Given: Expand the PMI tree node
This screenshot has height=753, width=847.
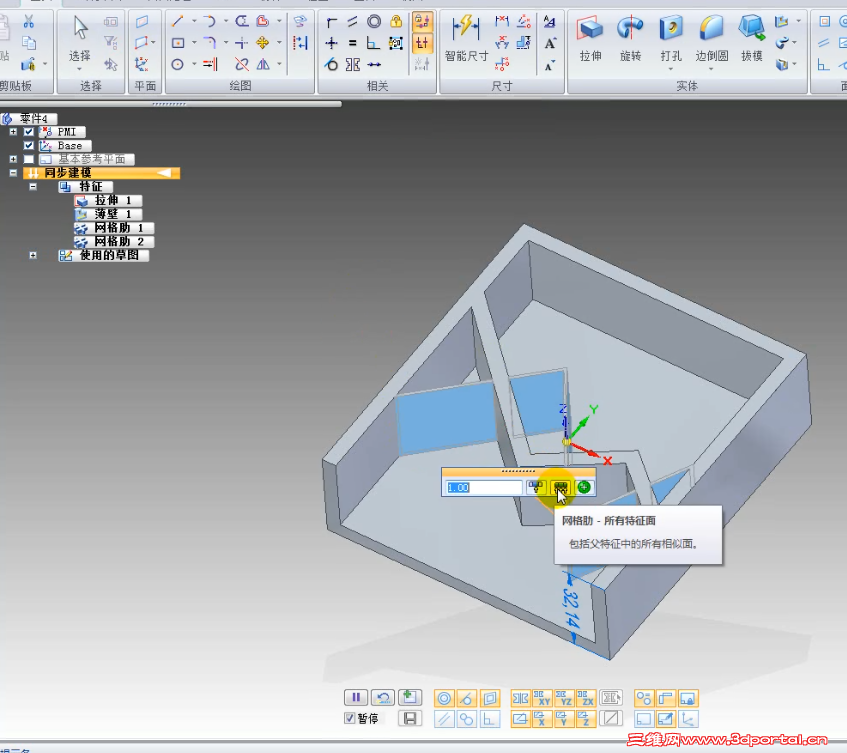Looking at the screenshot, I should (13, 132).
